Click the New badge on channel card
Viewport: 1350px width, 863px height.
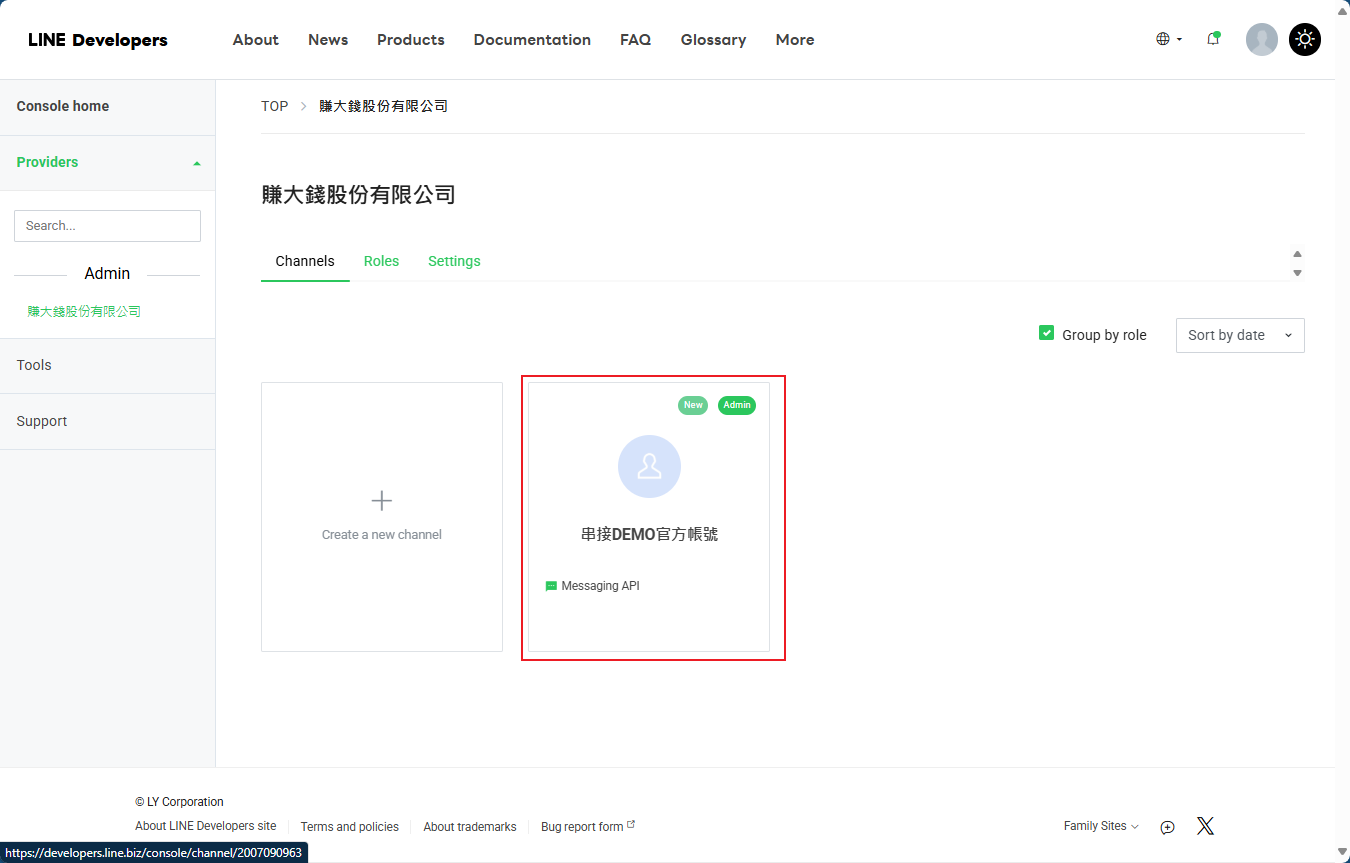[x=693, y=405]
